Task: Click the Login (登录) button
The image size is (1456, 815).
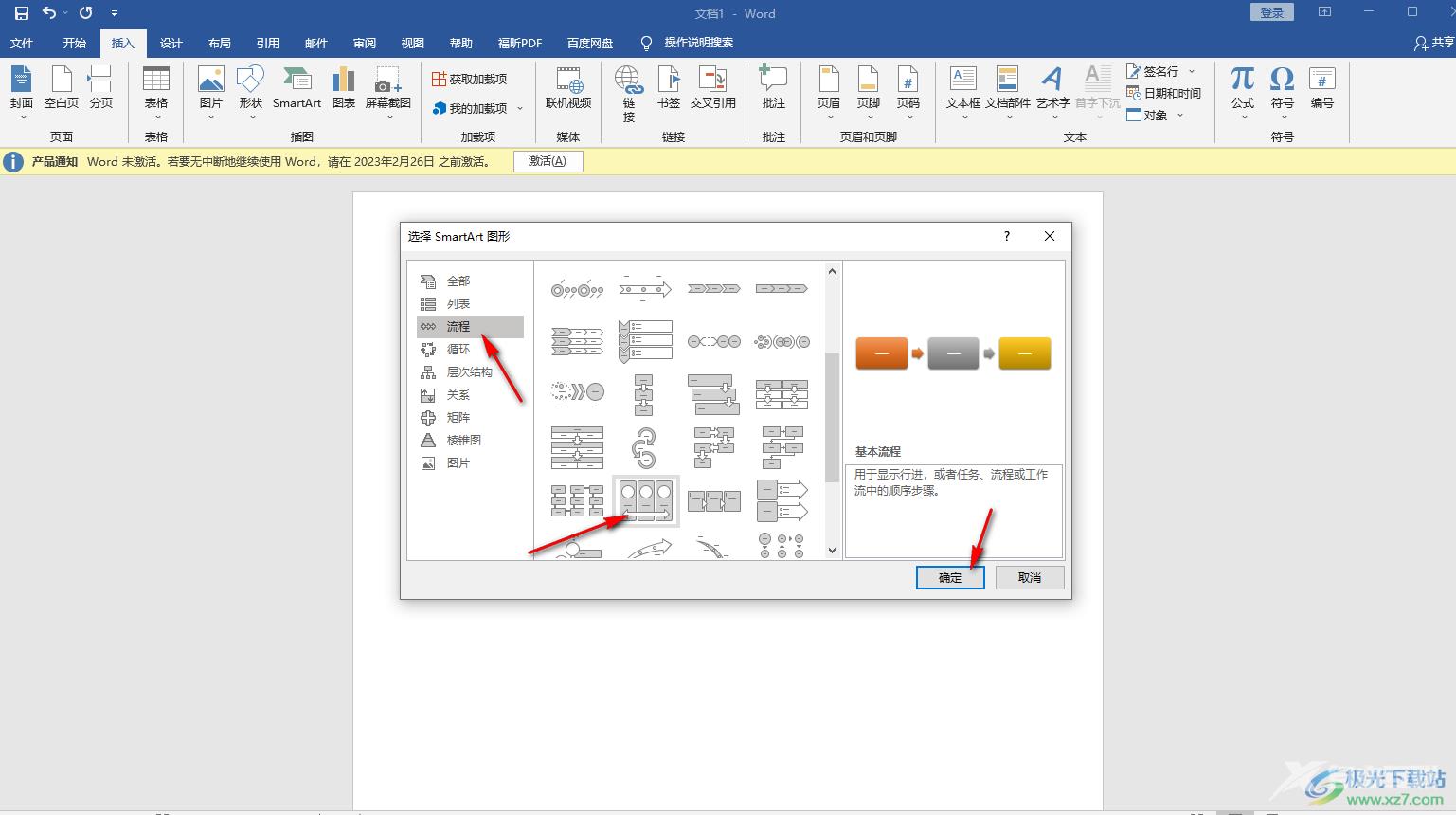Action: tap(1272, 12)
